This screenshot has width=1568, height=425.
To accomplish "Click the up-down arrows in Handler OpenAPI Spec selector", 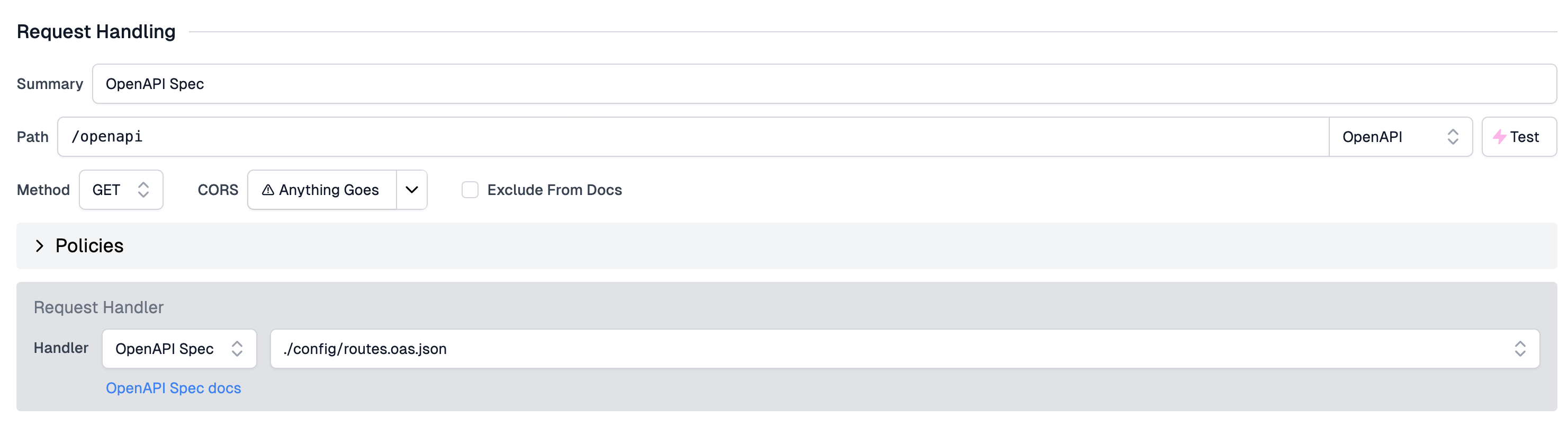I will 237,349.
